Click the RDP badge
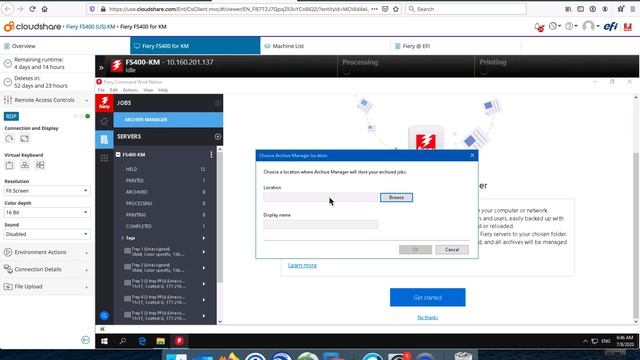 (11, 116)
